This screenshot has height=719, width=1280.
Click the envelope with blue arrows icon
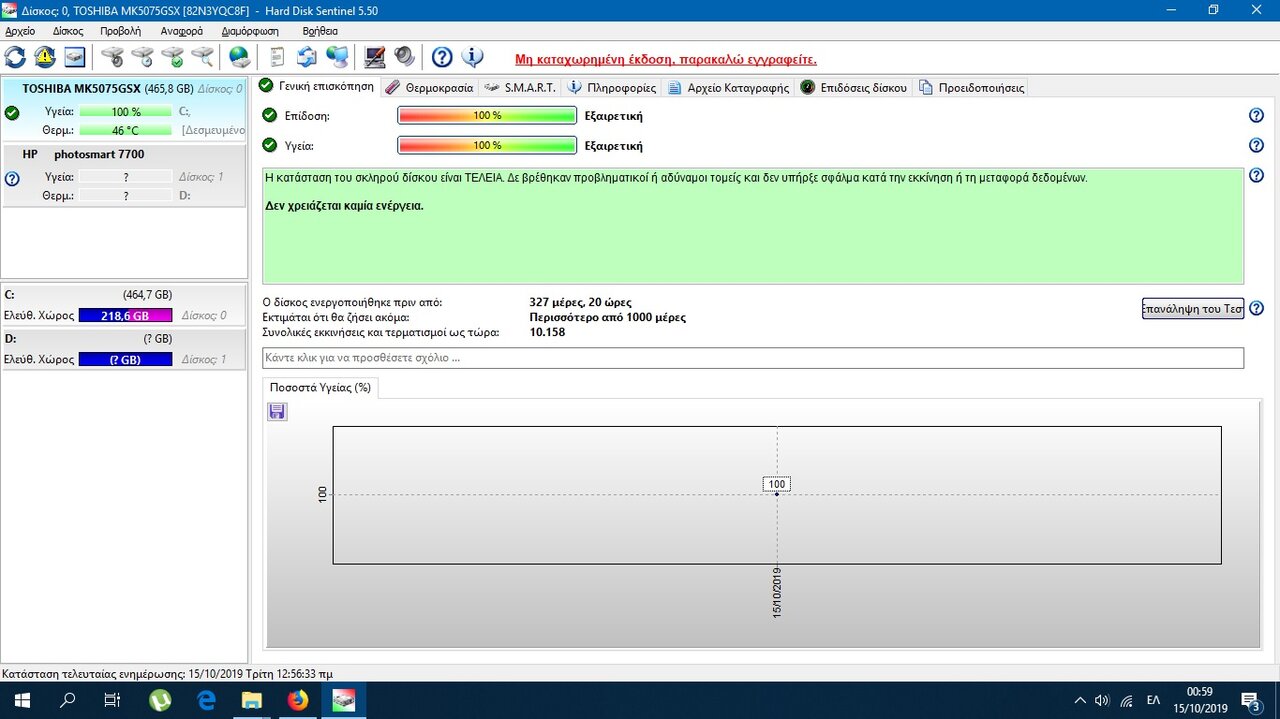pyautogui.click(x=307, y=57)
